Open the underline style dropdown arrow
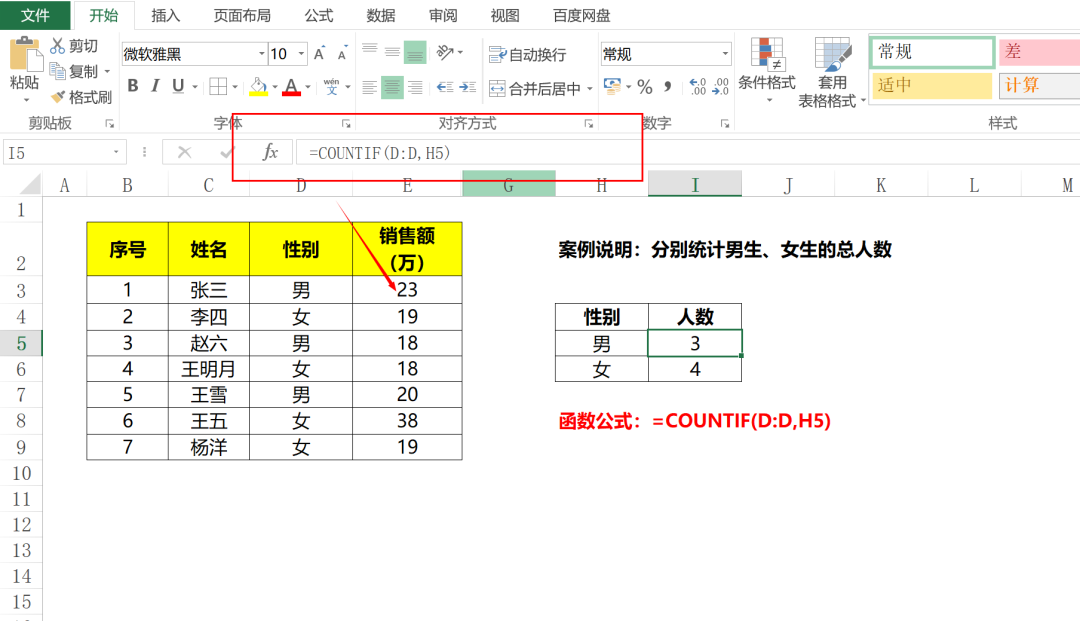 [196, 87]
